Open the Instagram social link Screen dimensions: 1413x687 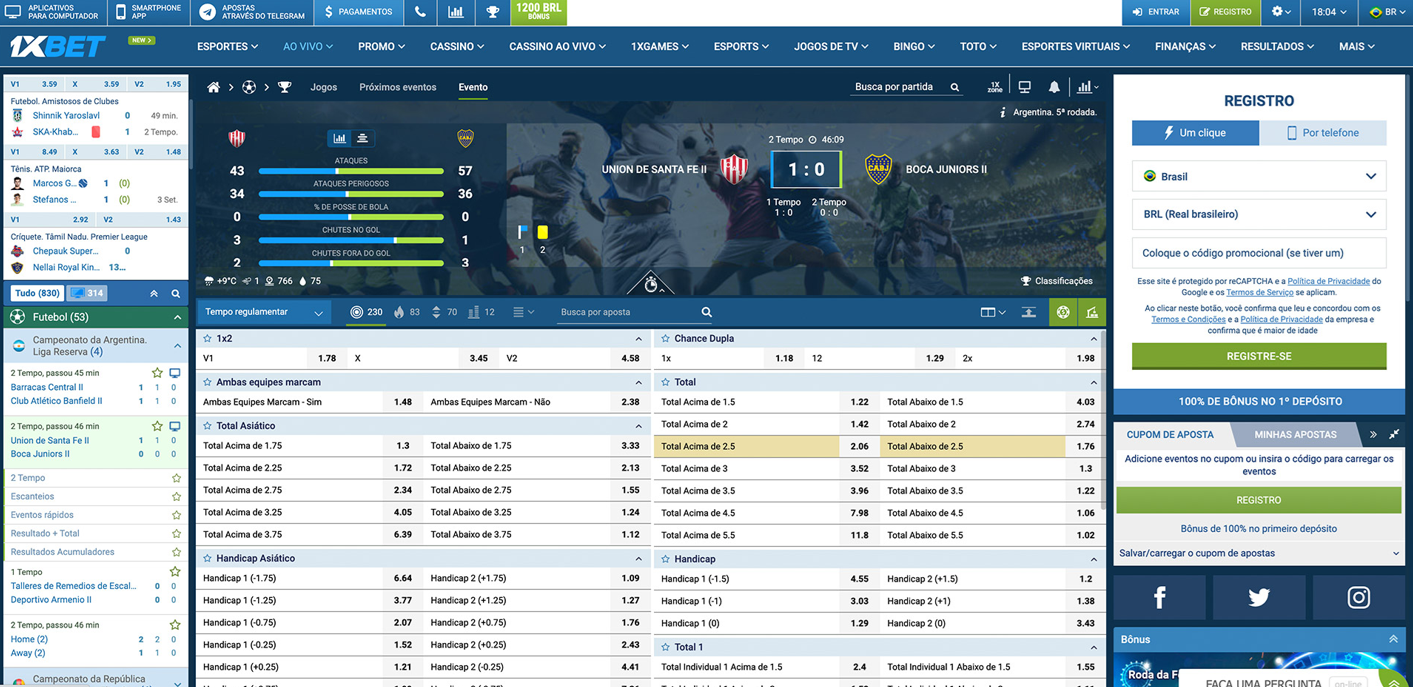[1358, 598]
